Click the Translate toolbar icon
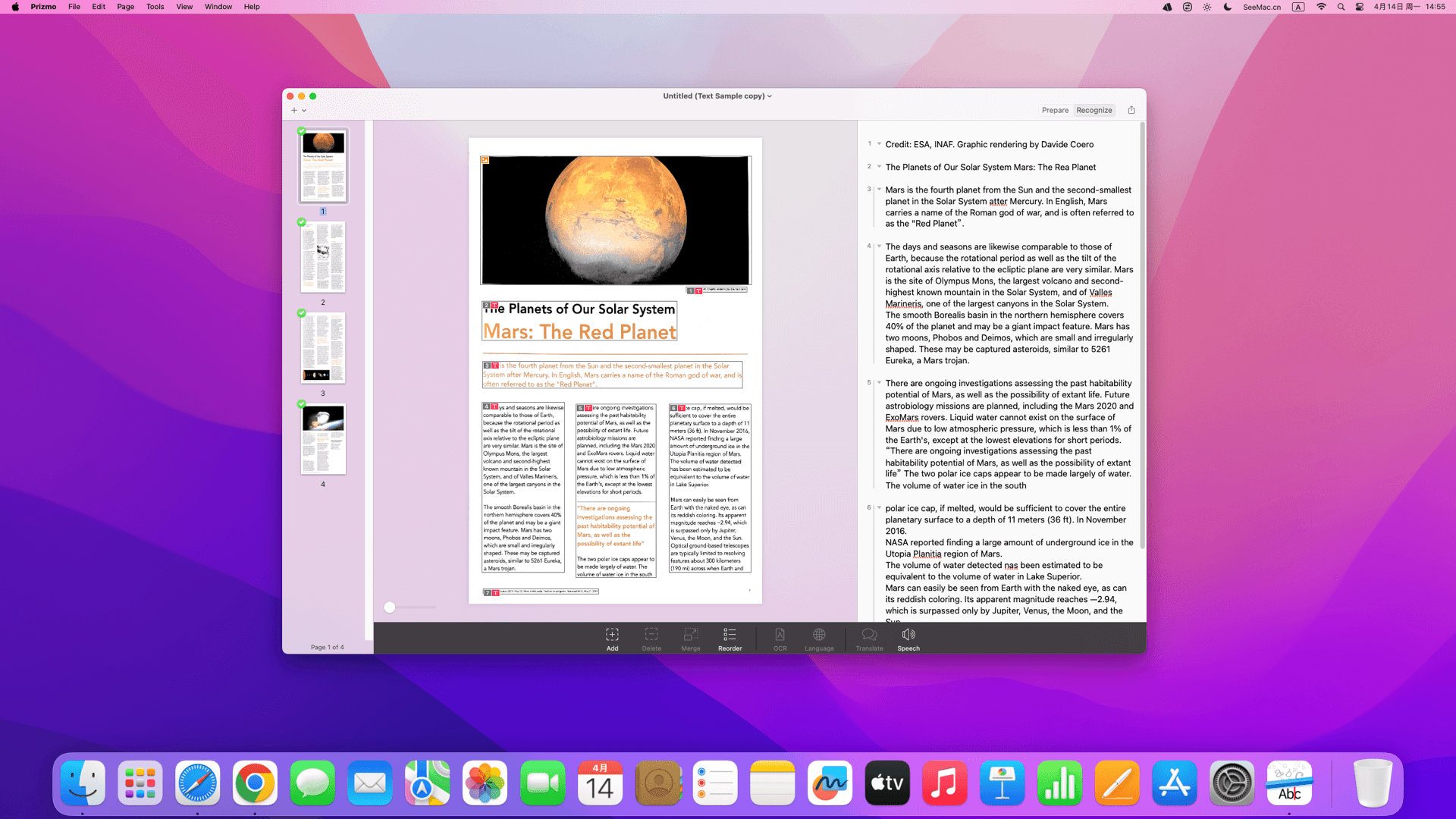1456x819 pixels. click(x=869, y=635)
